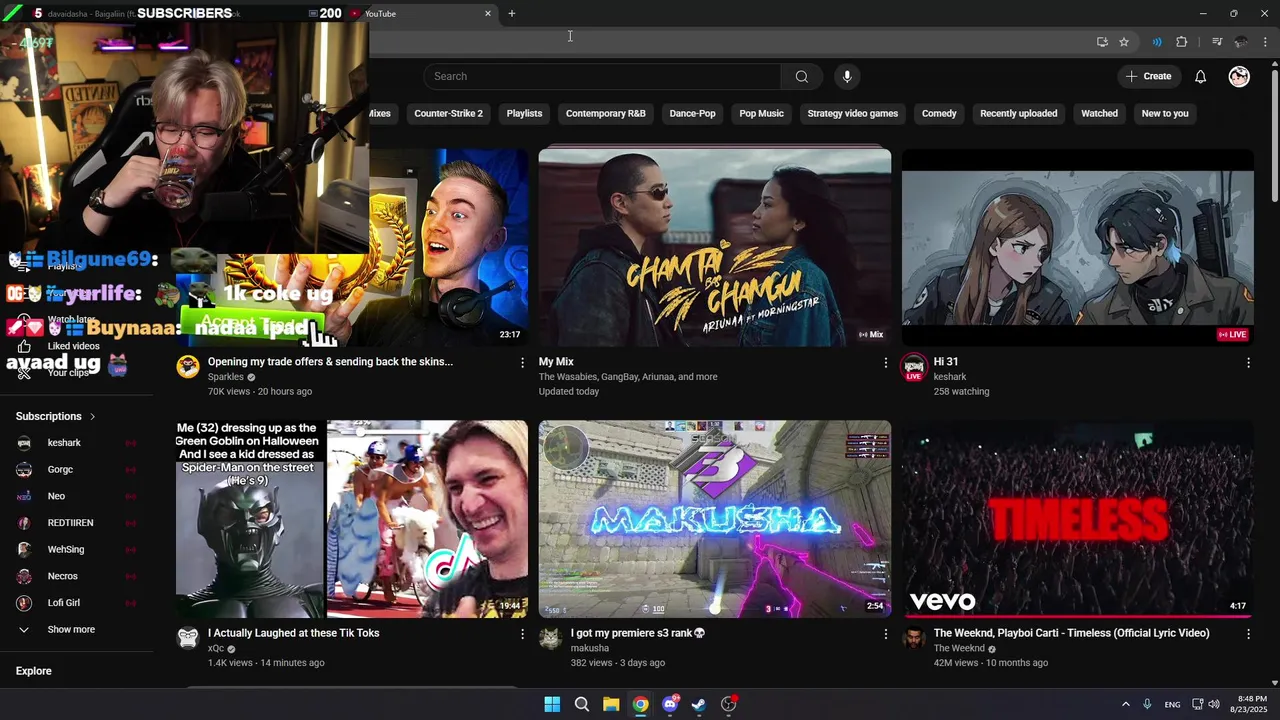The image size is (1280, 720).
Task: Click The Weeknd channel name link
Action: (x=959, y=648)
